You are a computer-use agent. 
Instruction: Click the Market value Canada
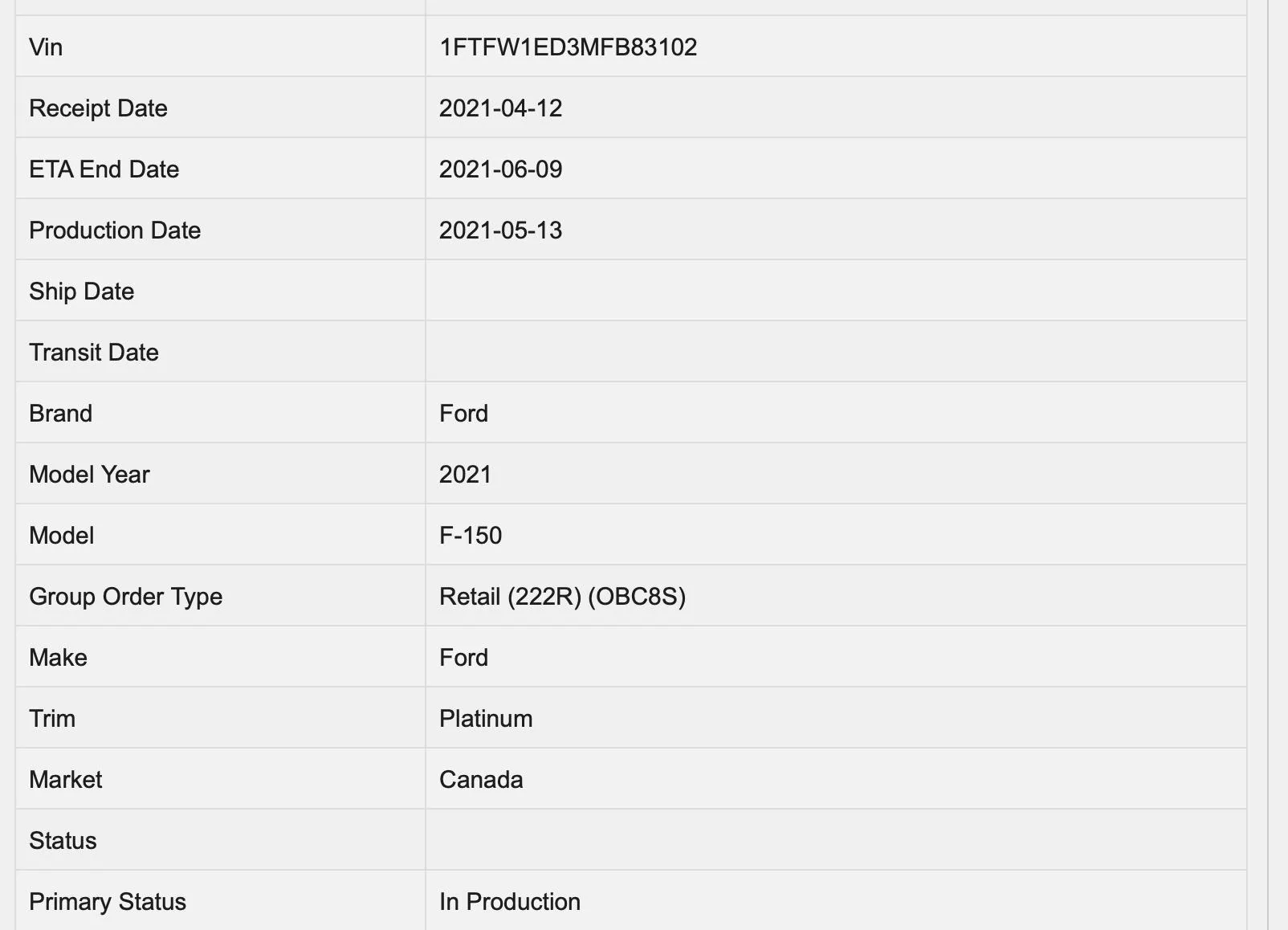point(481,780)
